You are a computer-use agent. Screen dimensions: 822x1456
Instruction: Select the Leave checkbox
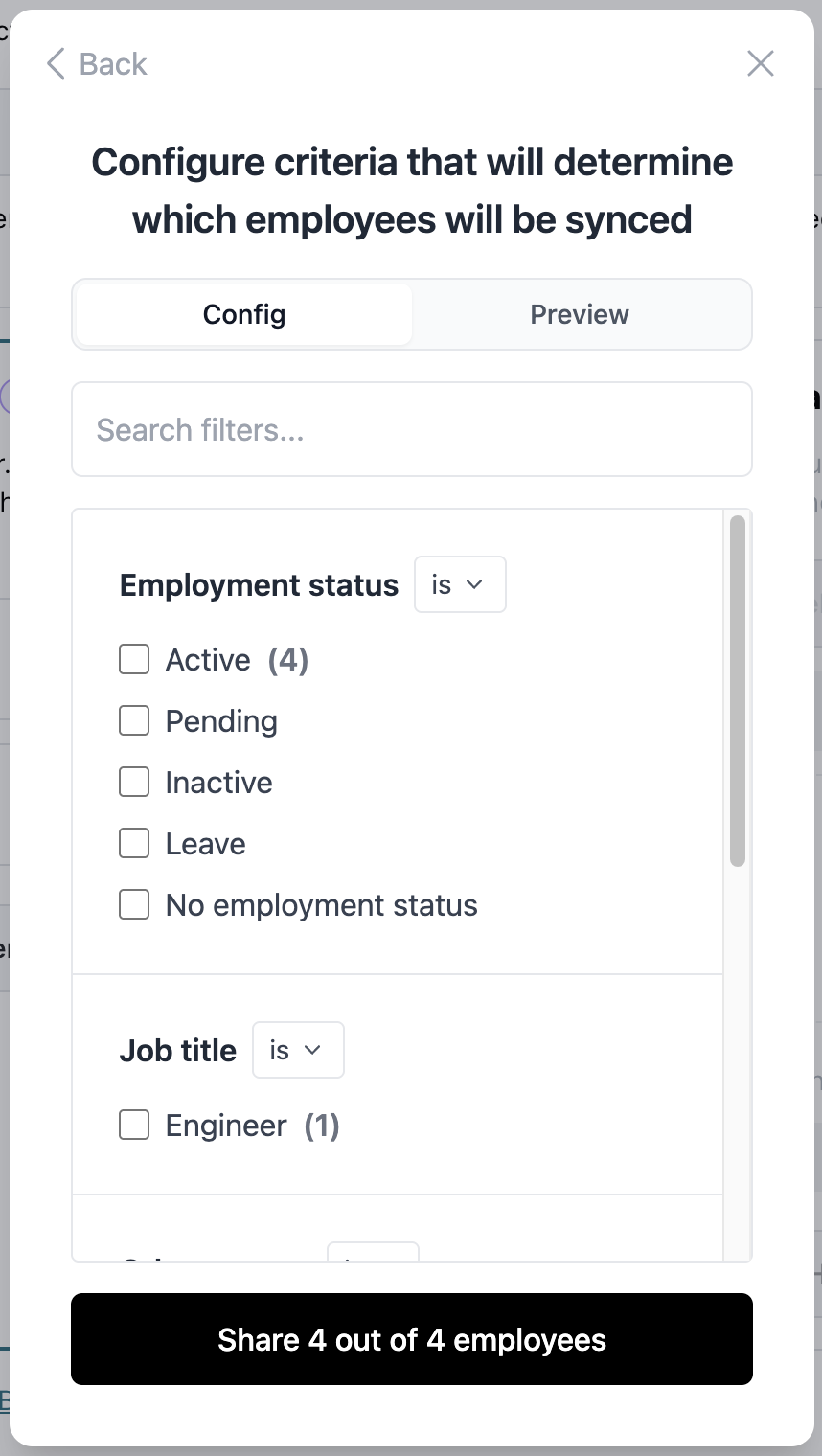pos(134,844)
